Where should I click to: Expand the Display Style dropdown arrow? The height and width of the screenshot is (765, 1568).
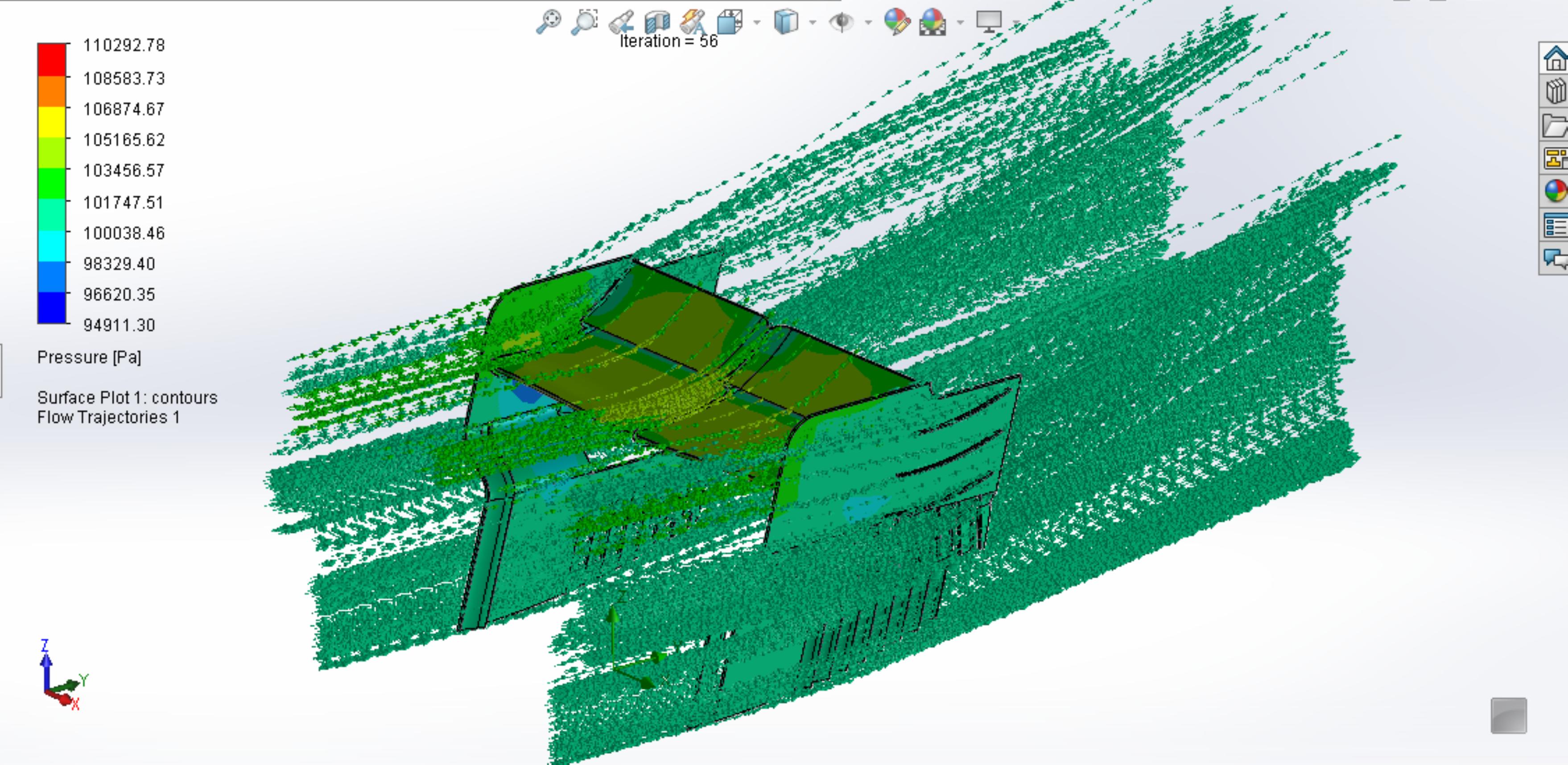[813, 23]
